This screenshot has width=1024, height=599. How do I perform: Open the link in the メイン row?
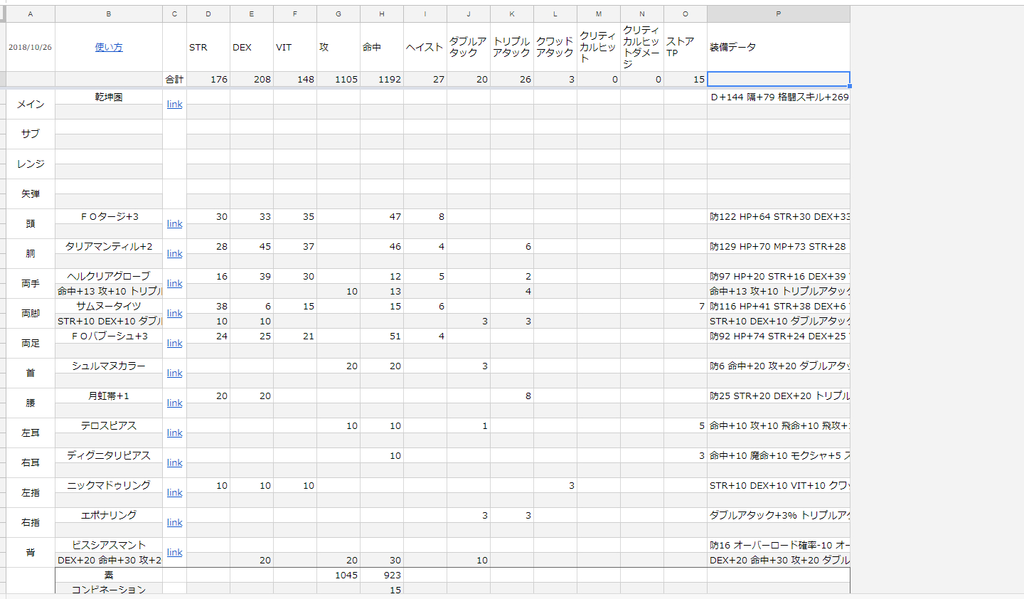pyautogui.click(x=174, y=104)
